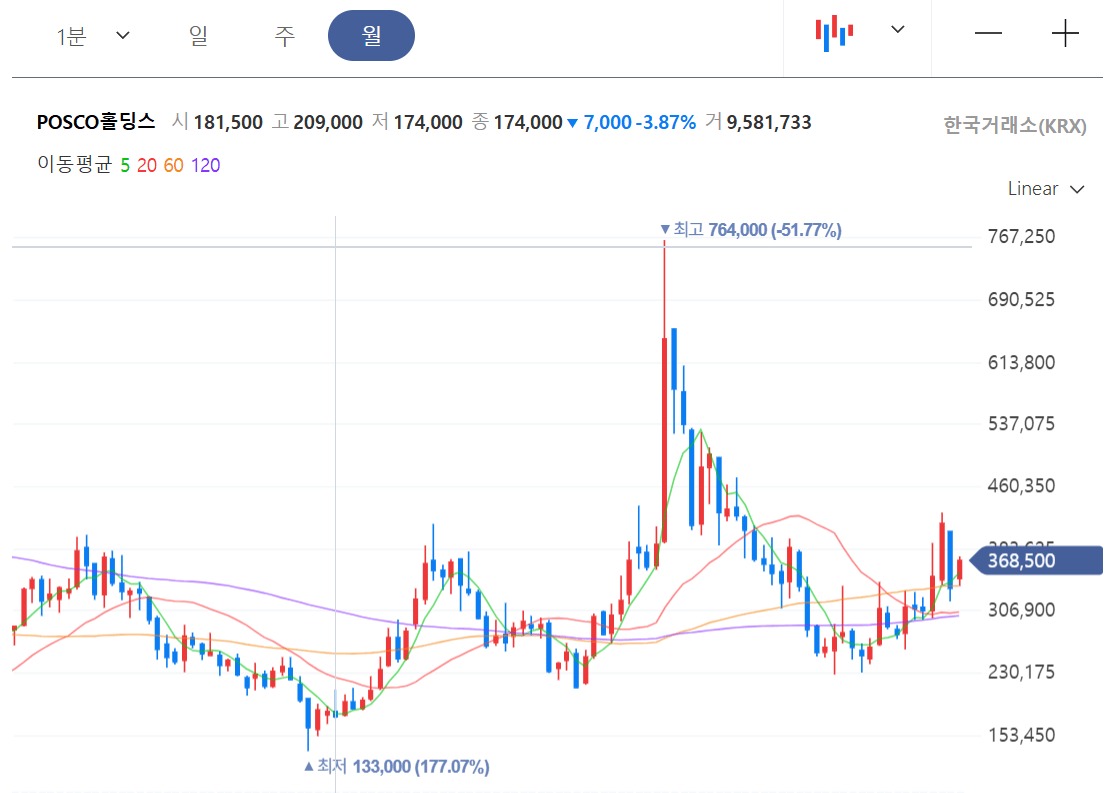The height and width of the screenshot is (793, 1111).
Task: Click the close price 174,000 value
Action: coord(528,123)
